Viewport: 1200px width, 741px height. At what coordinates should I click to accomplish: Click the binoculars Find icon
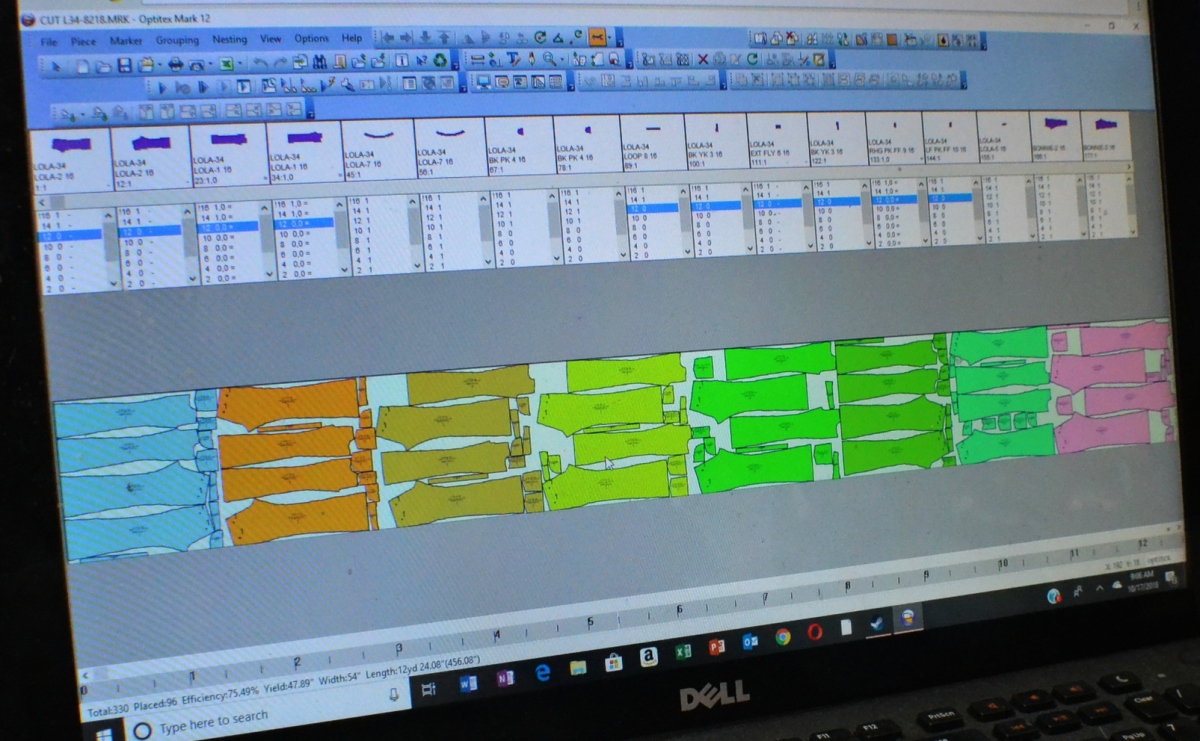coord(320,62)
